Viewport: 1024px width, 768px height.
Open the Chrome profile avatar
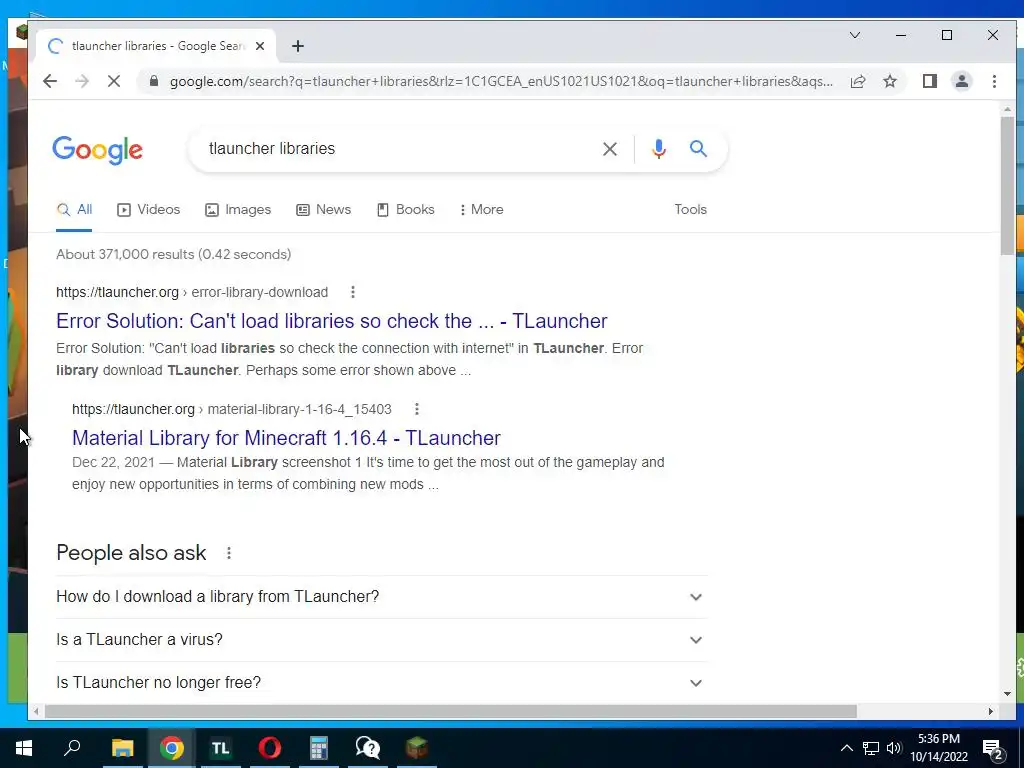pyautogui.click(x=961, y=81)
